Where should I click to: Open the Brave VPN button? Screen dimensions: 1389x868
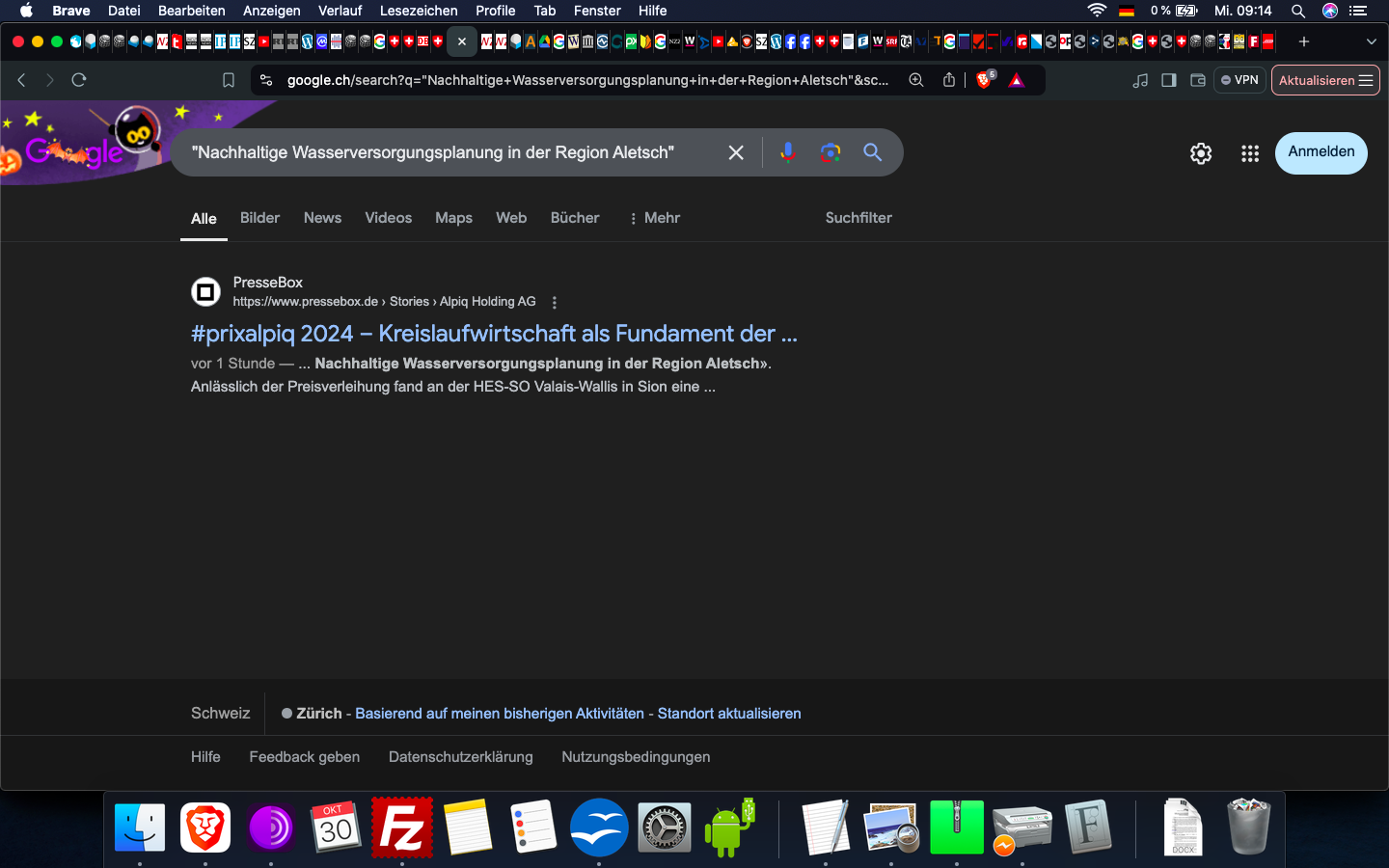1239,80
